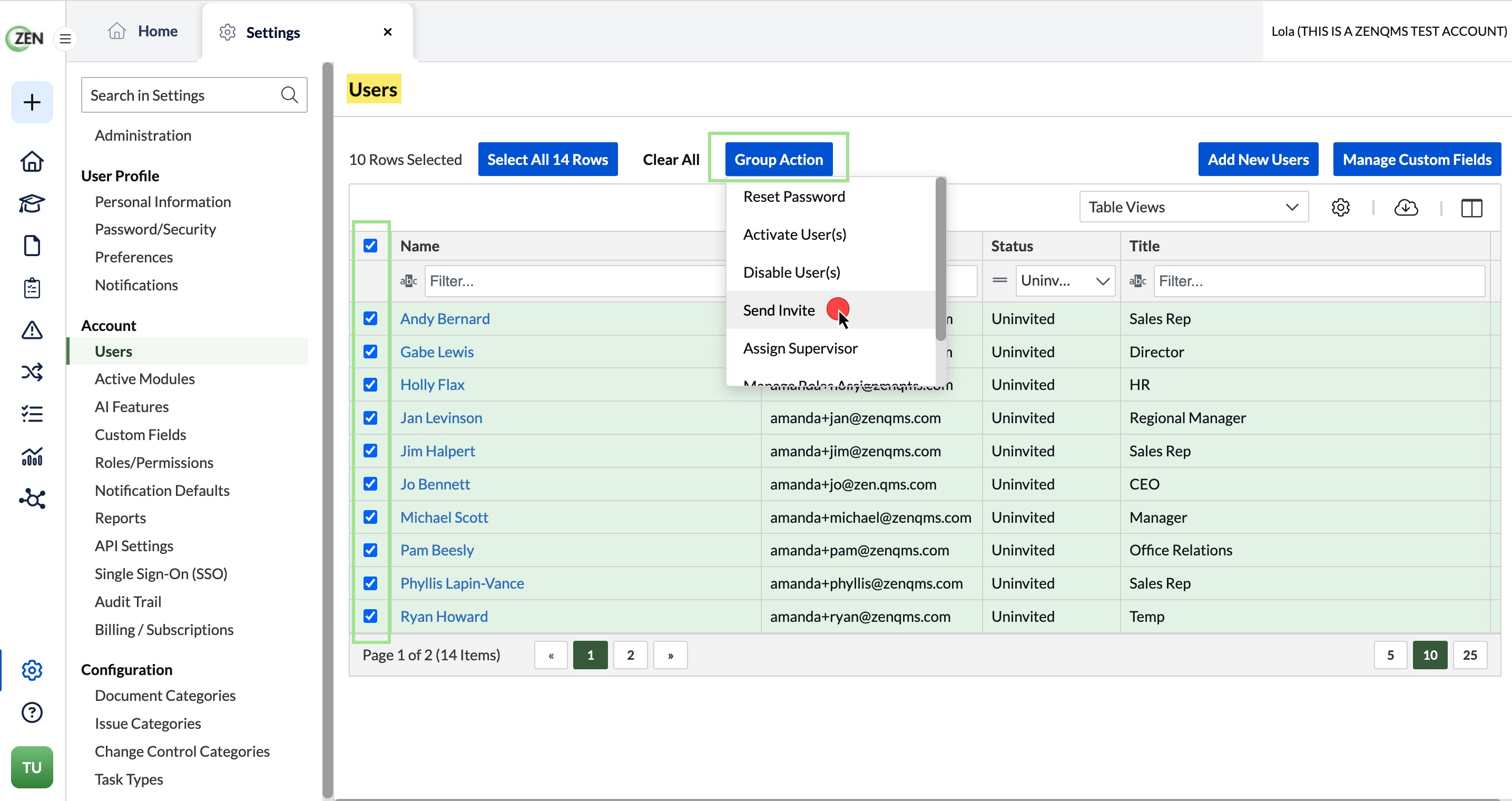This screenshot has height=801, width=1512.
Task: Click the ZEN logo icon
Action: tap(25, 38)
